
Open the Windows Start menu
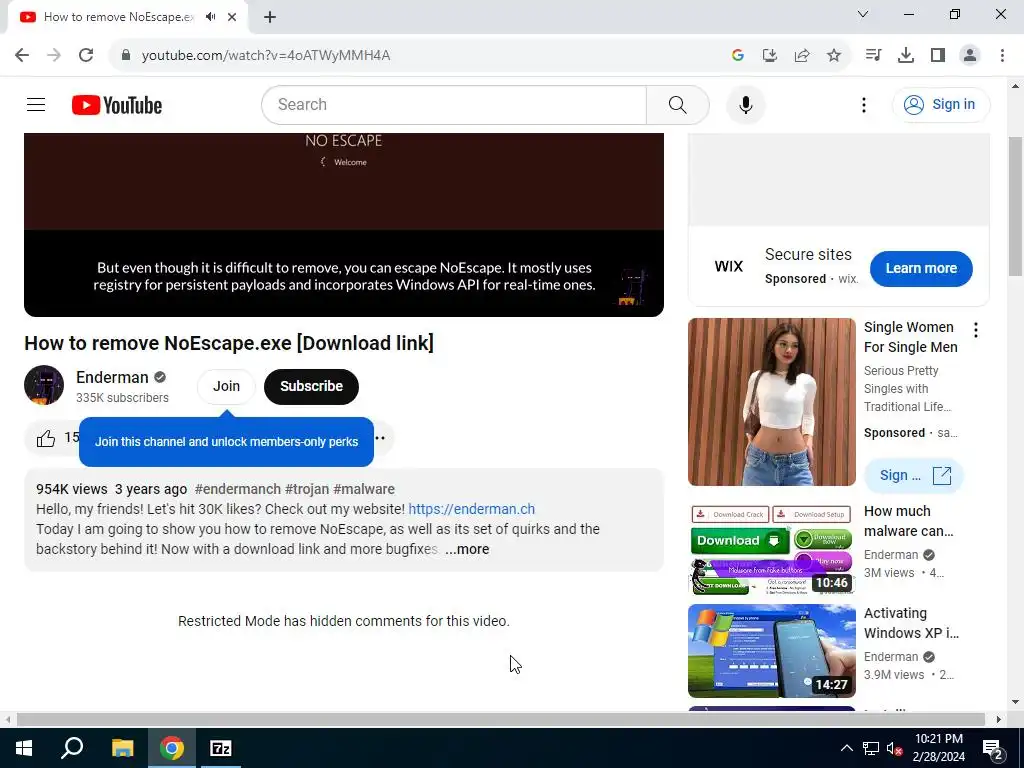pyautogui.click(x=24, y=748)
